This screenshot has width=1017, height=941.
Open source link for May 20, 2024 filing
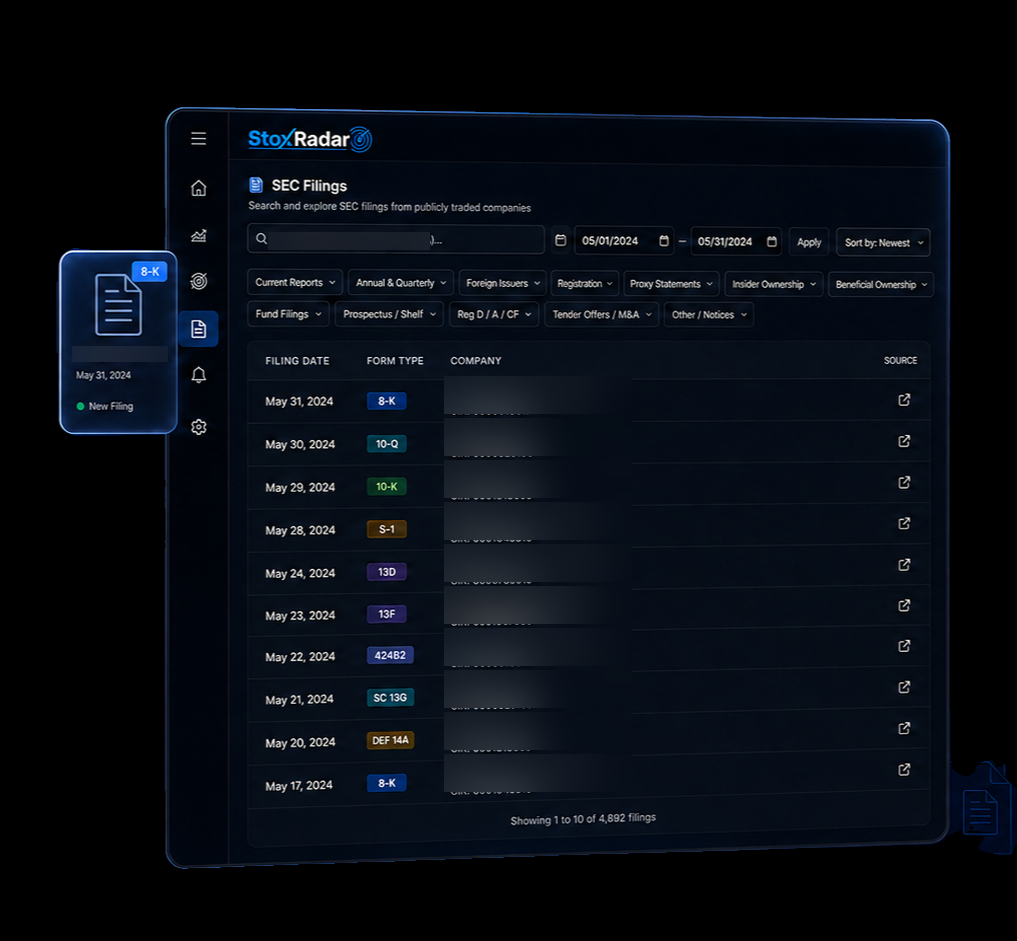click(904, 728)
